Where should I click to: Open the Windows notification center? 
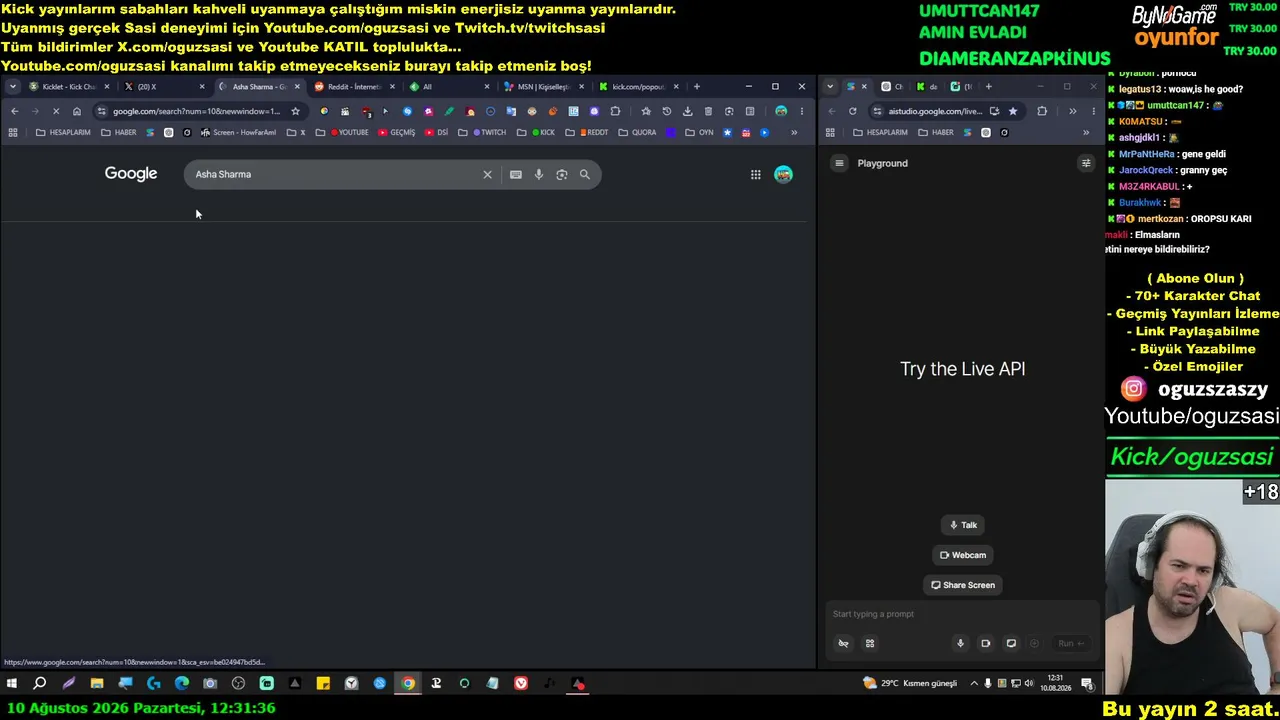click(x=1087, y=684)
